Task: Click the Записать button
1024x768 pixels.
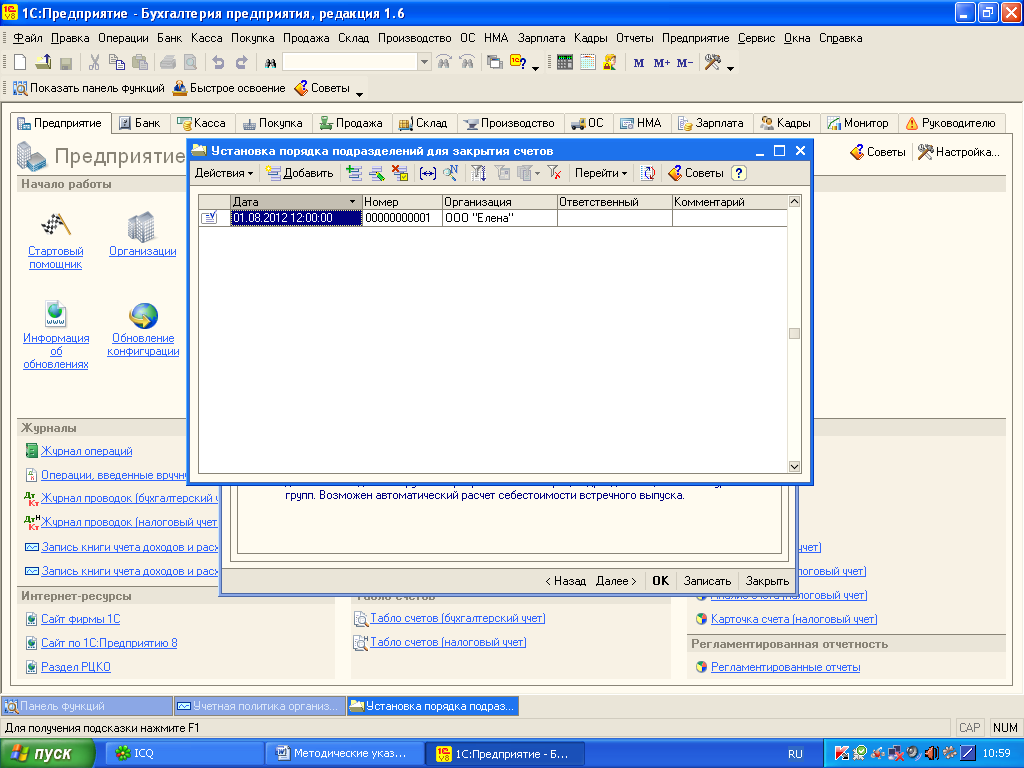Action: 707,581
